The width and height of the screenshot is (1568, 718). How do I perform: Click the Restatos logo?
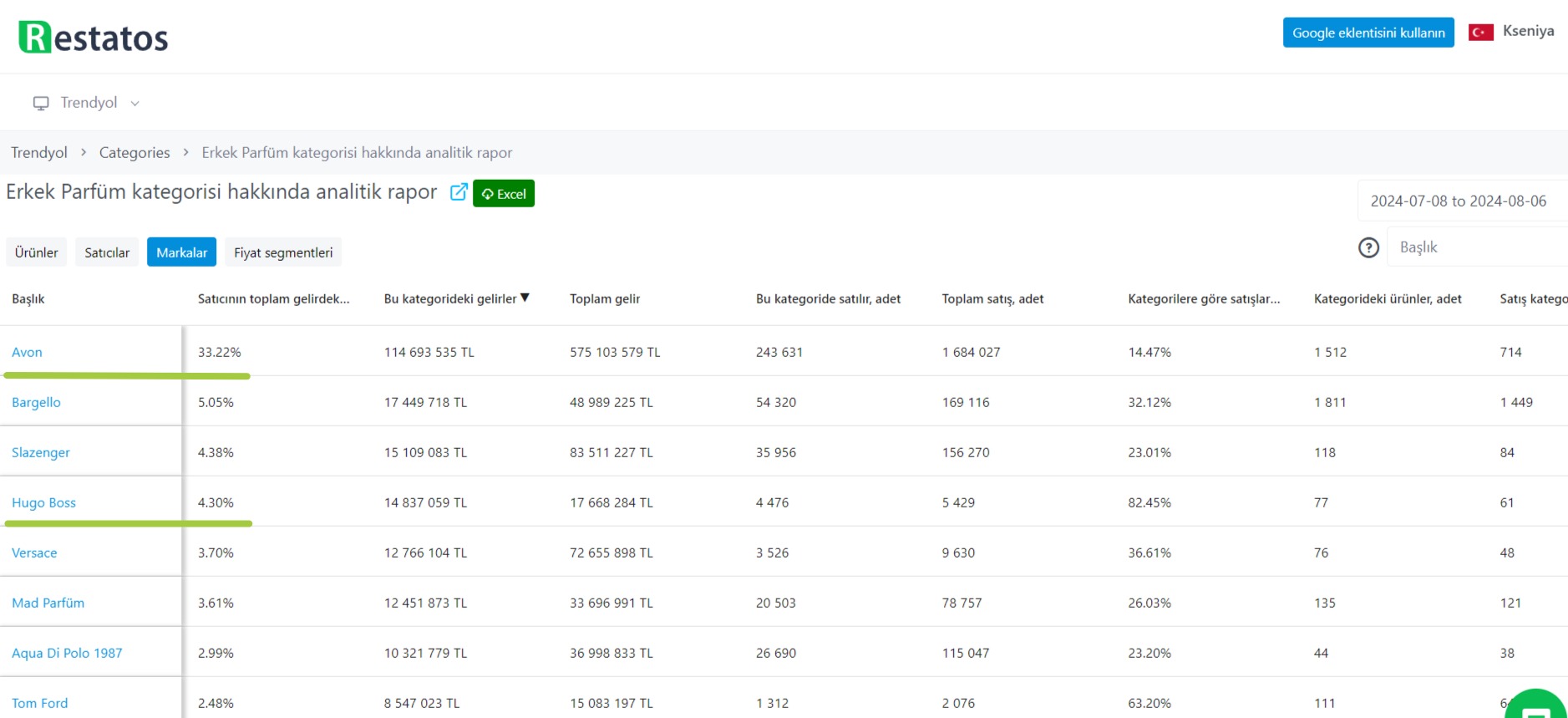coord(93,38)
